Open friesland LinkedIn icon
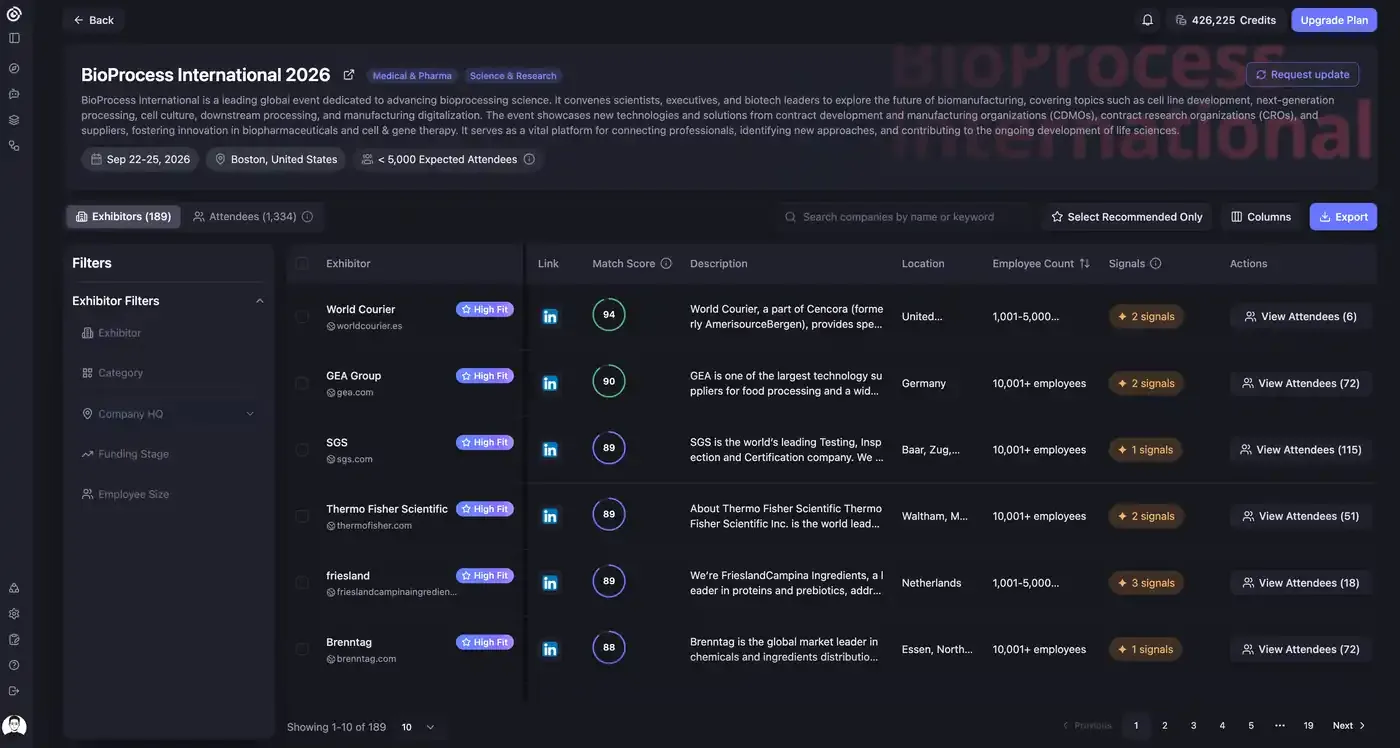 click(x=550, y=583)
